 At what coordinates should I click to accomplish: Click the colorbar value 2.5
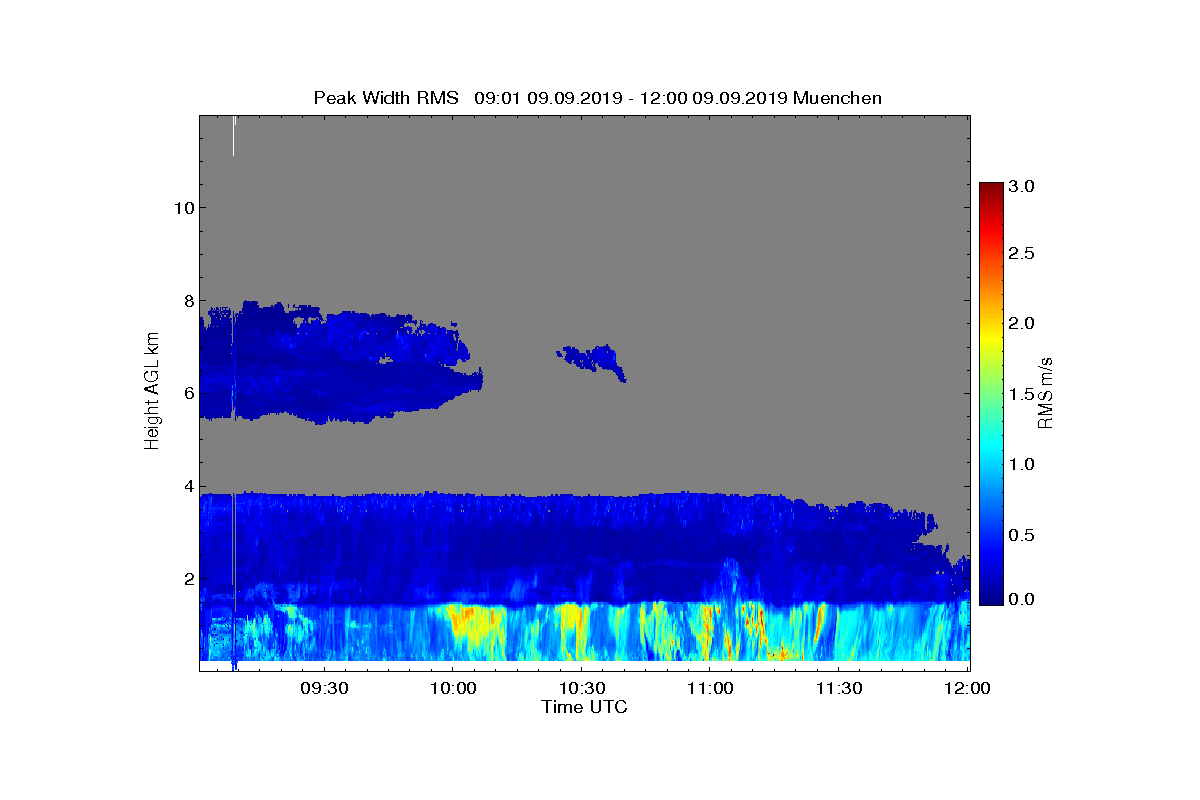(x=1021, y=254)
